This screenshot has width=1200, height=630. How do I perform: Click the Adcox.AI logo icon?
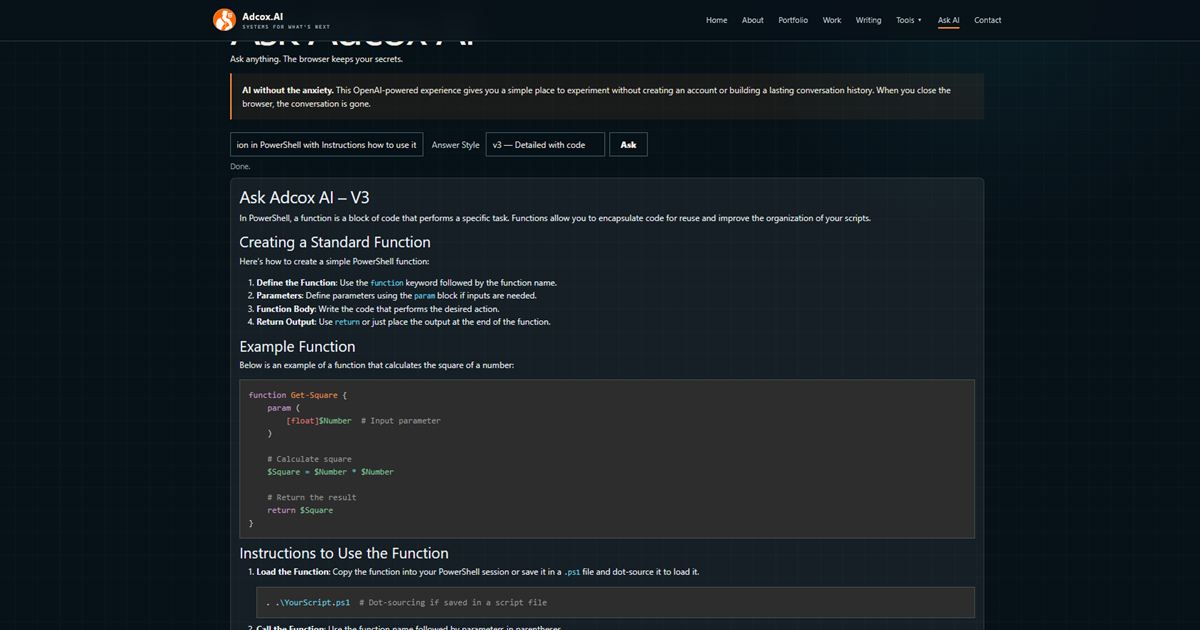tap(225, 19)
